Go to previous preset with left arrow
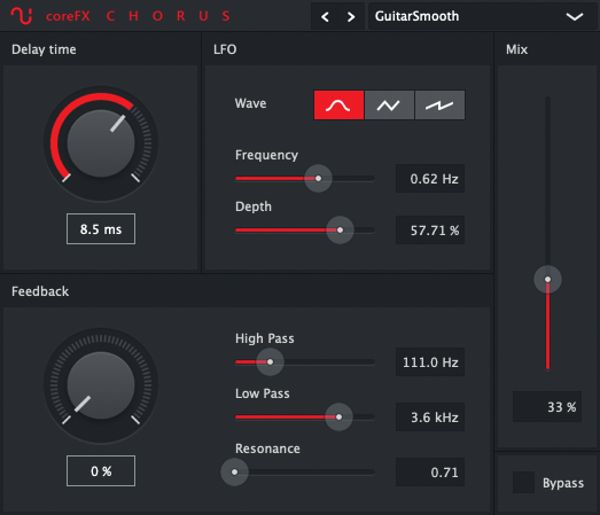The image size is (600, 515). [325, 17]
